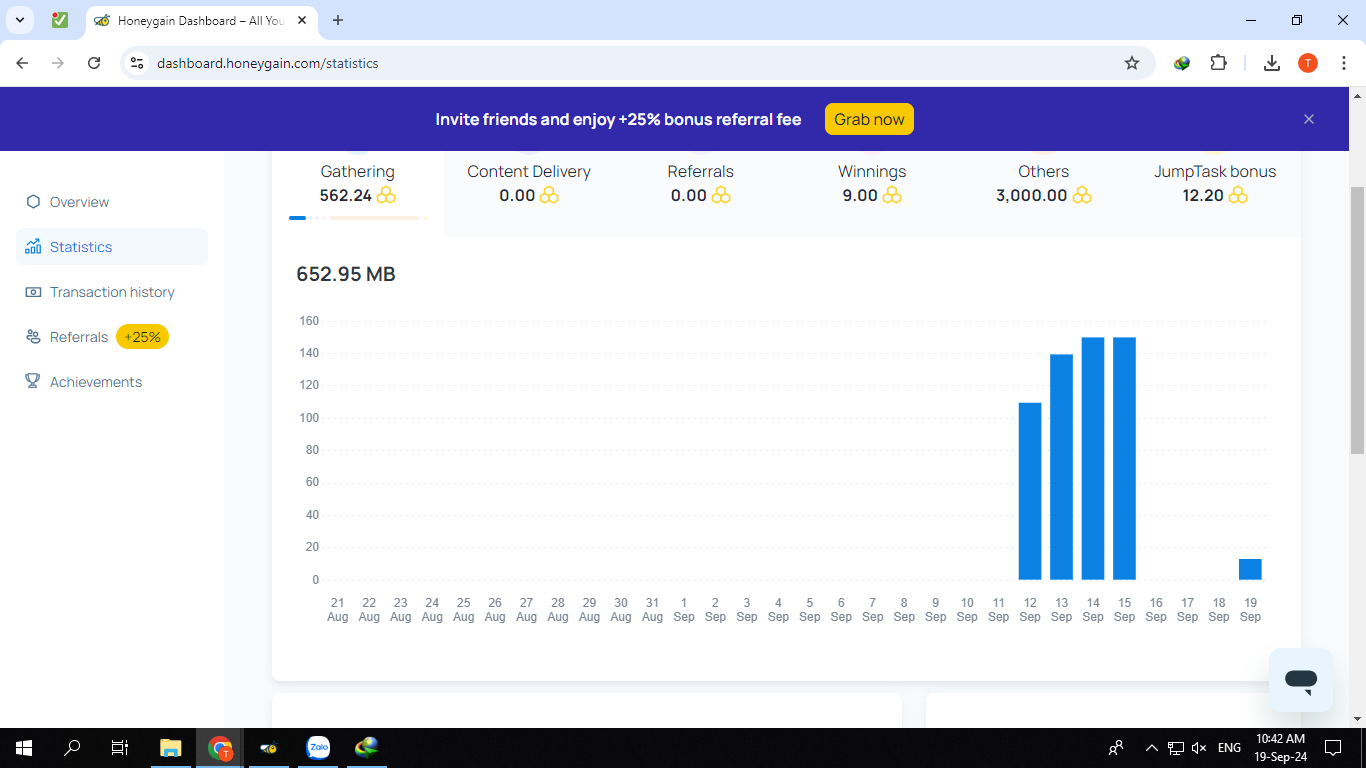Click the Transaction history banknote icon
Viewport: 1366px width, 768px height.
tap(33, 292)
